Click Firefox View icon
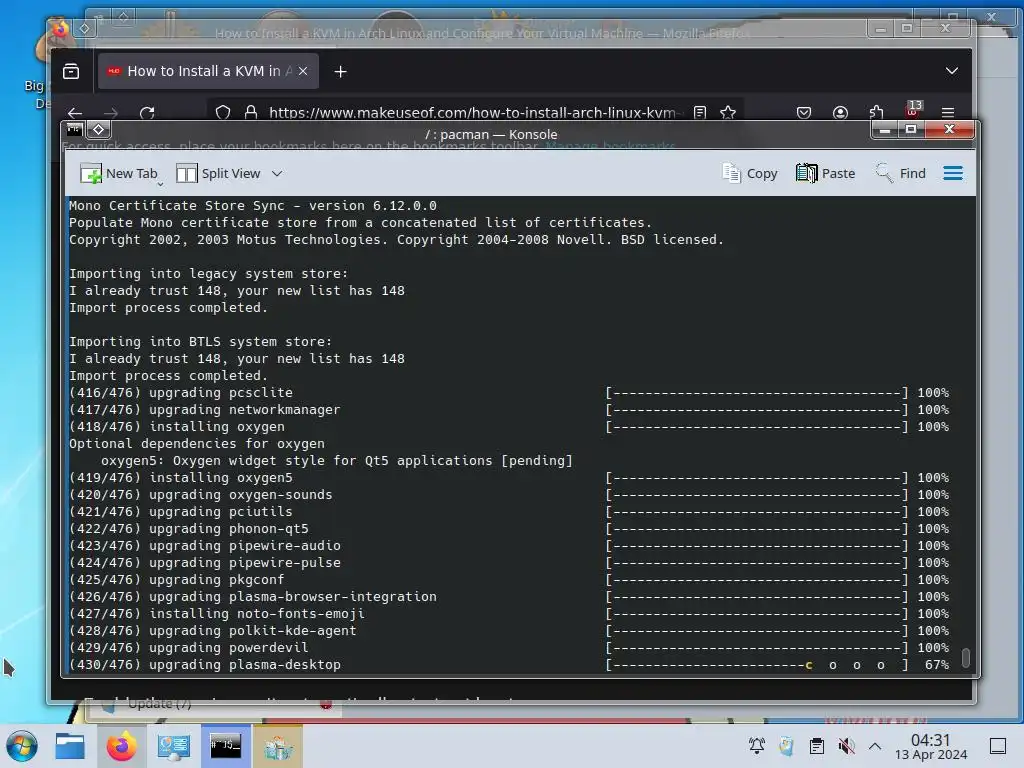Image resolution: width=1024 pixels, height=768 pixels. pyautogui.click(x=71, y=71)
